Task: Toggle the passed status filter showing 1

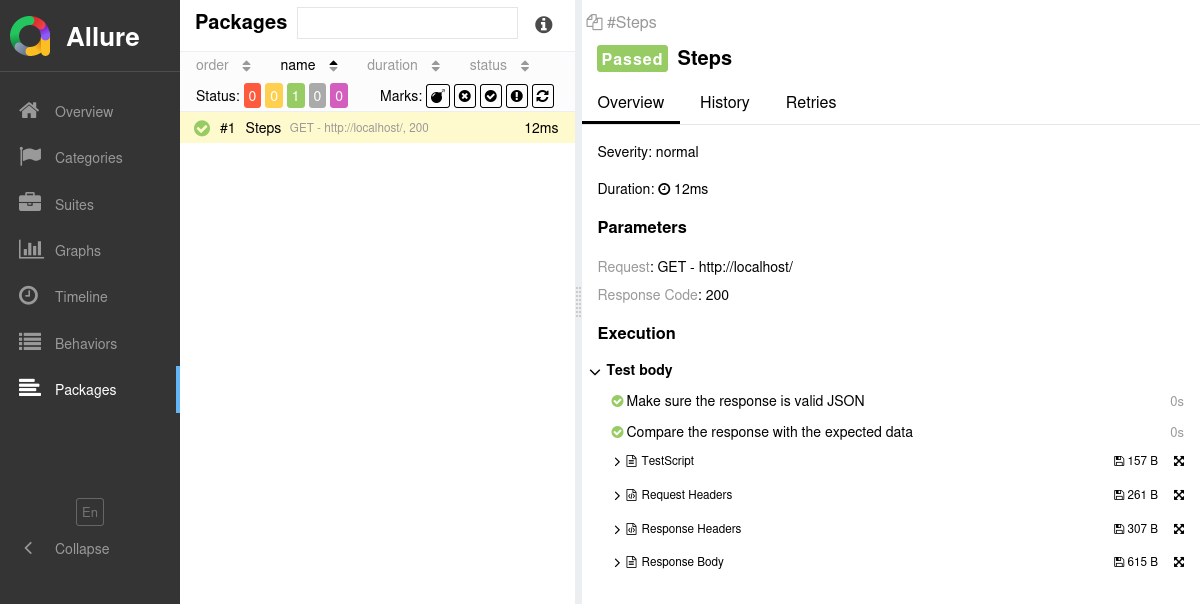Action: (296, 96)
